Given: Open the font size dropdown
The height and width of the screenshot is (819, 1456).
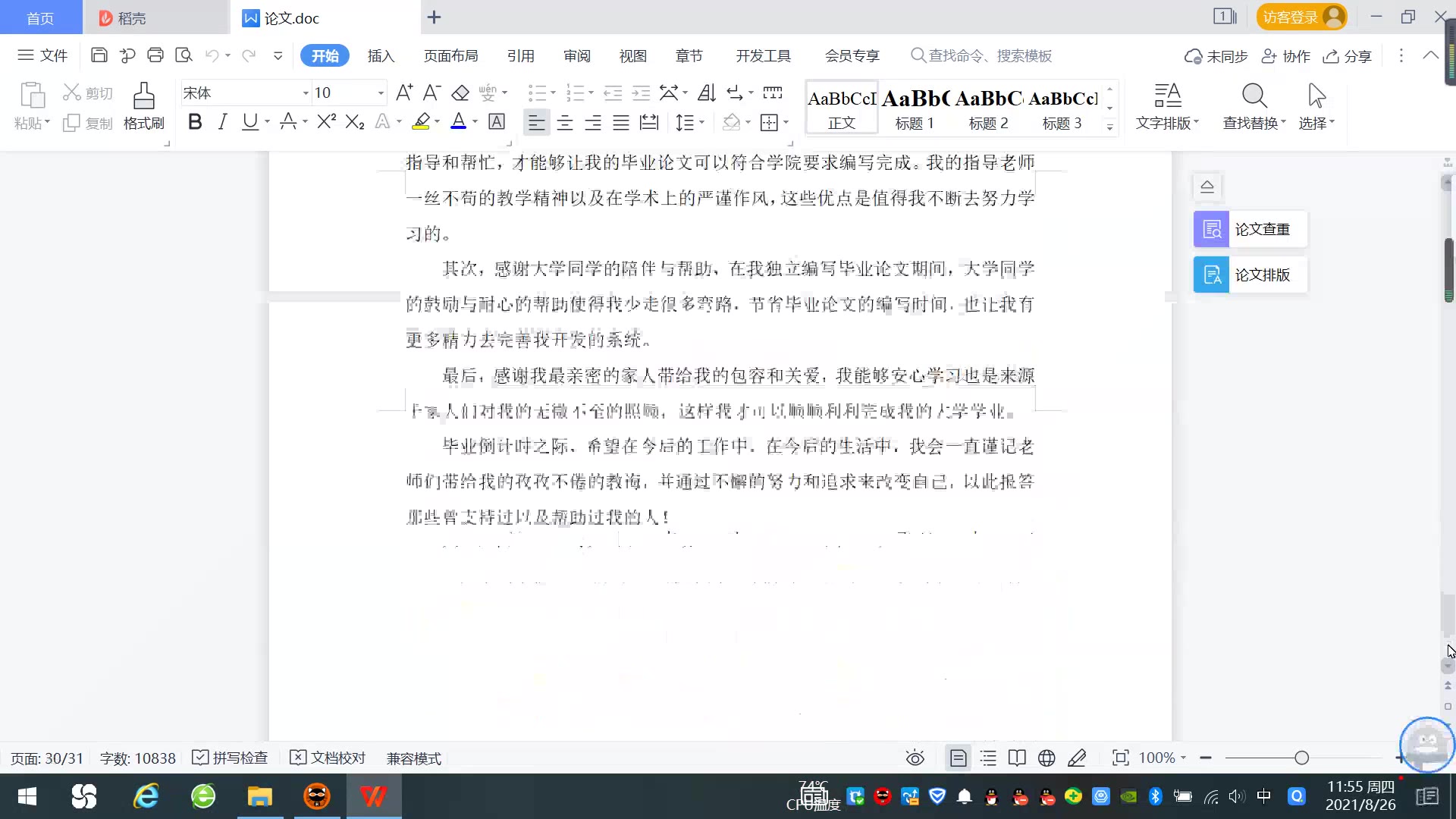Looking at the screenshot, I should click(x=381, y=93).
